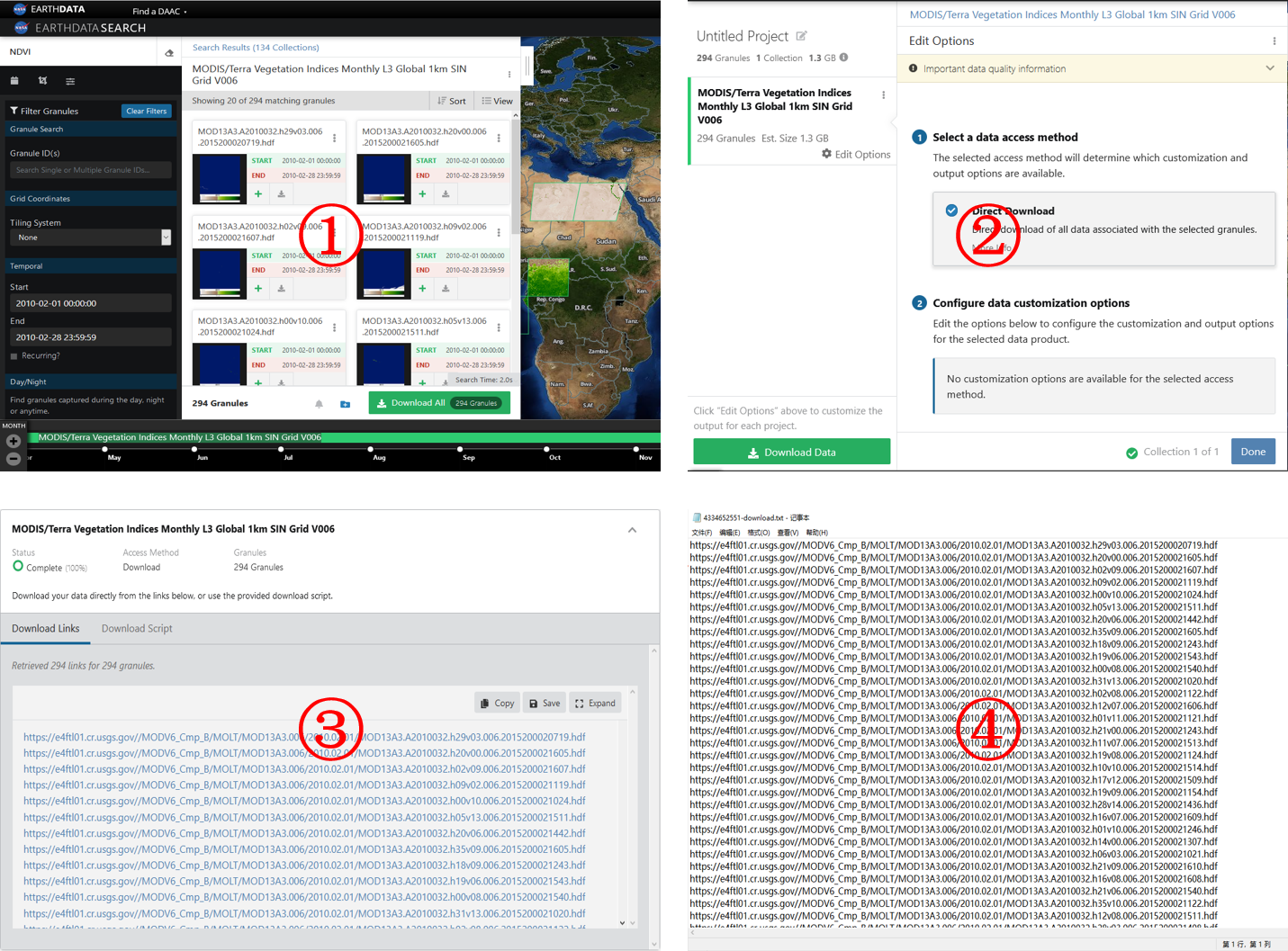This screenshot has height=951, width=1288.
Task: Click Copy links button
Action: (498, 703)
